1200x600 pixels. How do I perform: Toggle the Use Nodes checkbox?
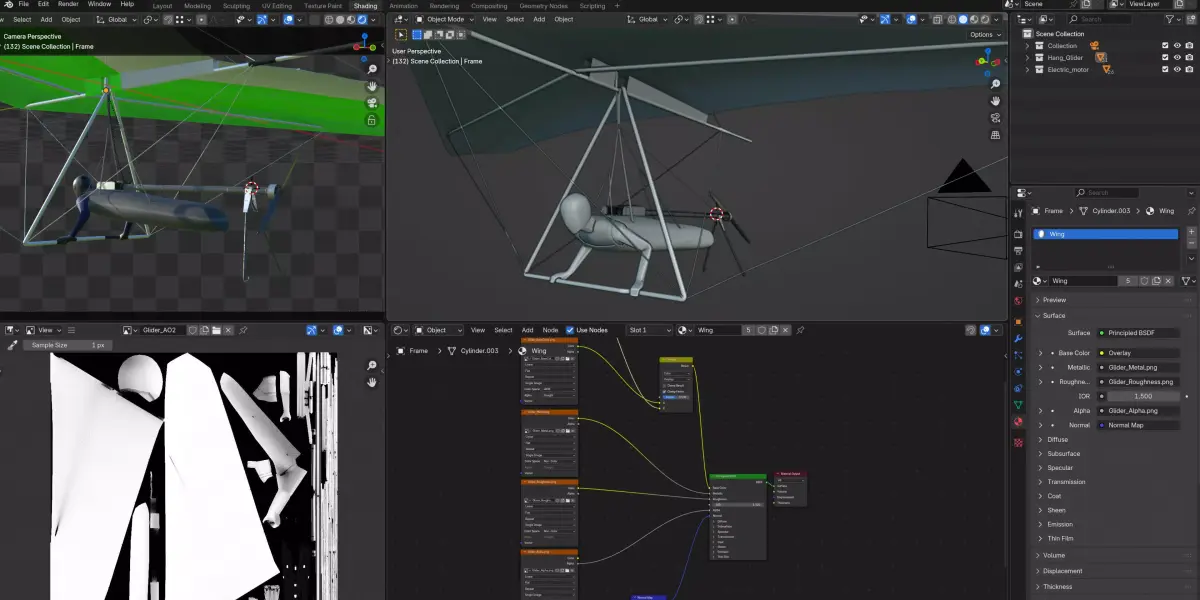(570, 330)
